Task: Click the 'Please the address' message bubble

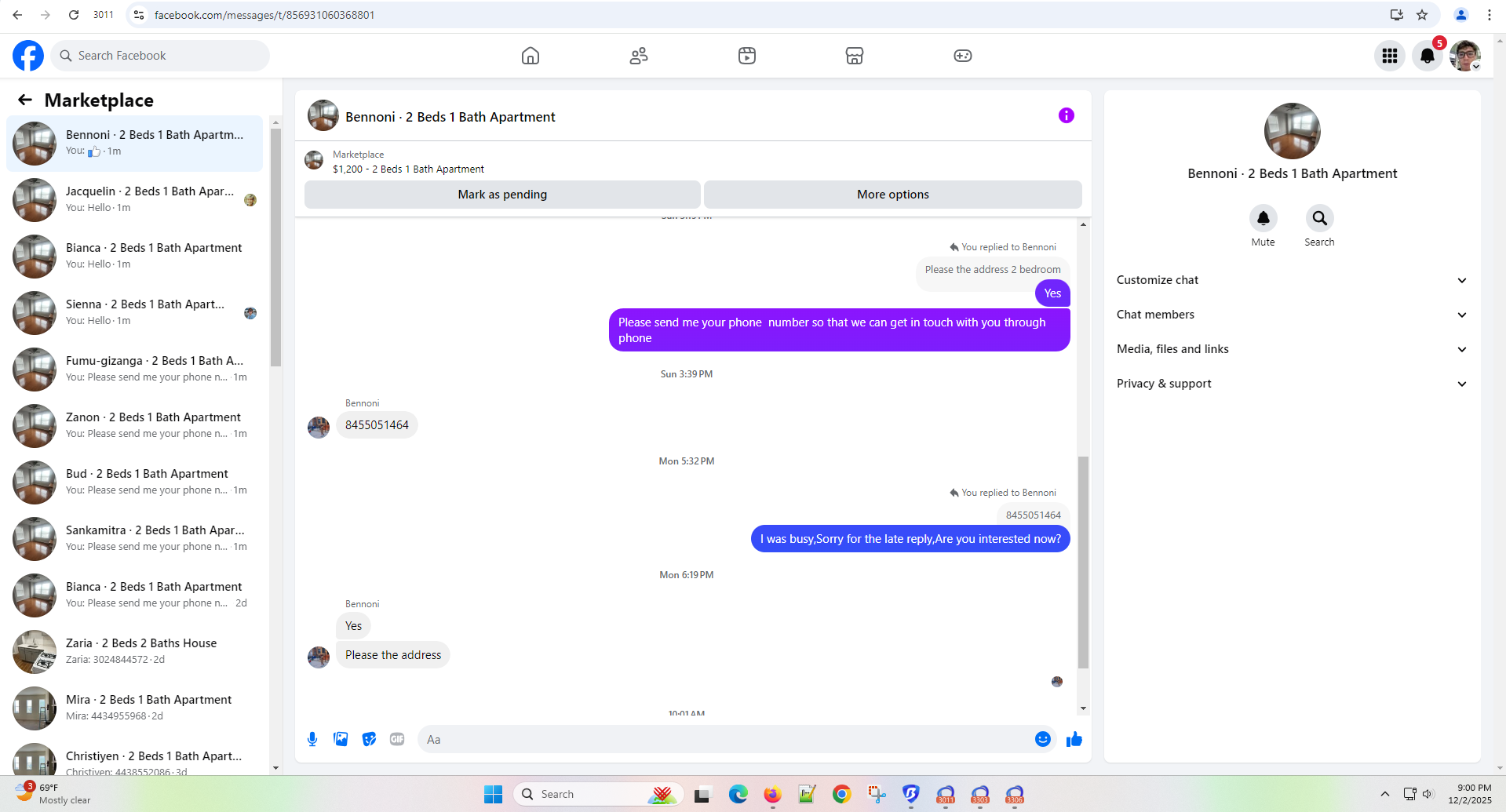Action: (393, 655)
